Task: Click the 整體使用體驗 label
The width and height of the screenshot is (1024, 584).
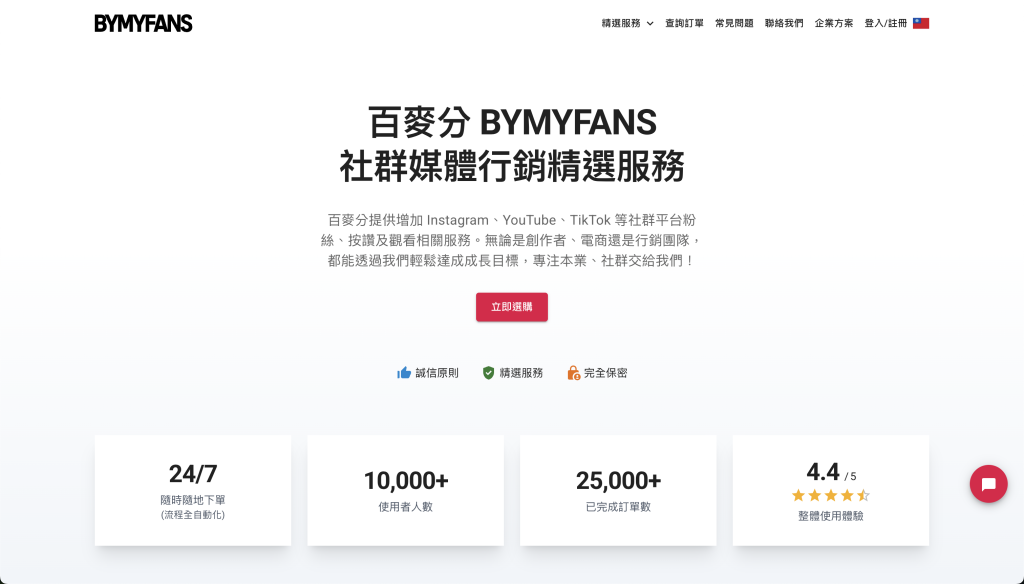Action: [x=831, y=516]
